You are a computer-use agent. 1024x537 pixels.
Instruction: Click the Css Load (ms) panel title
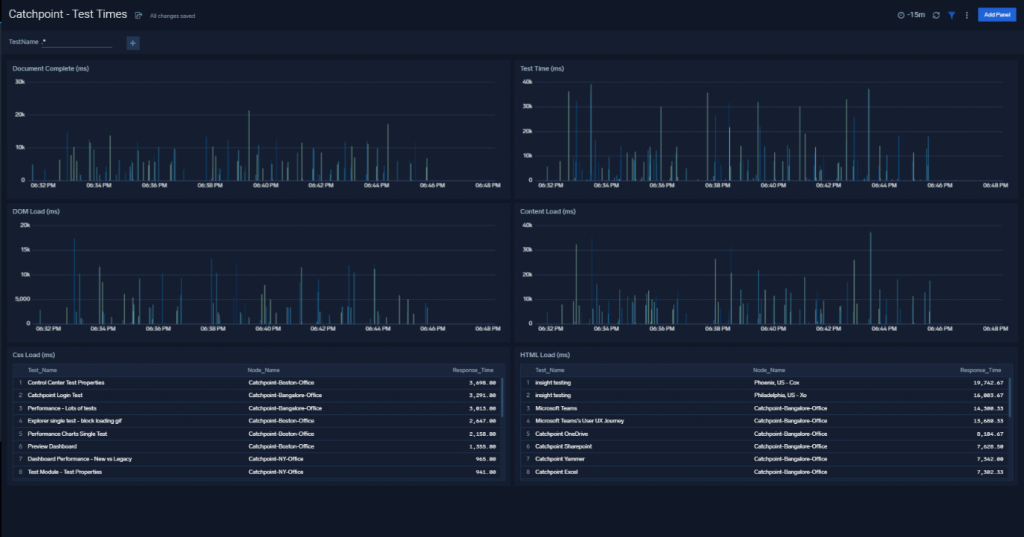pos(33,355)
